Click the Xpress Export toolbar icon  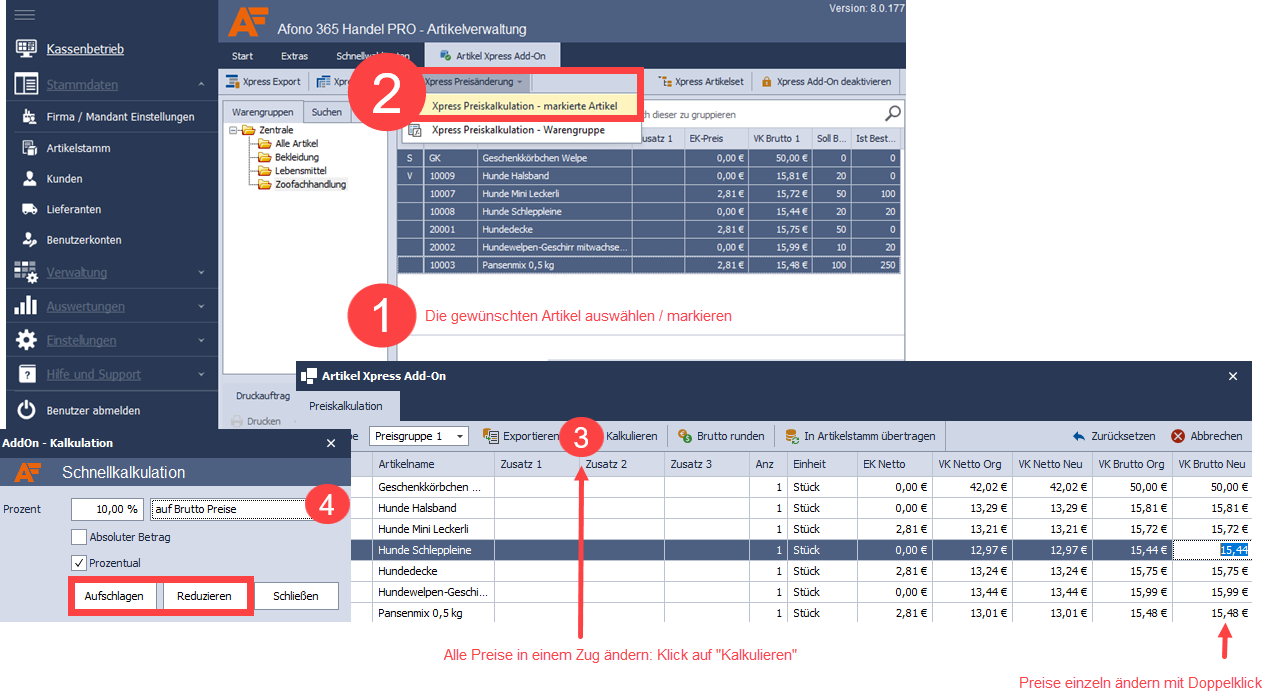(x=232, y=82)
